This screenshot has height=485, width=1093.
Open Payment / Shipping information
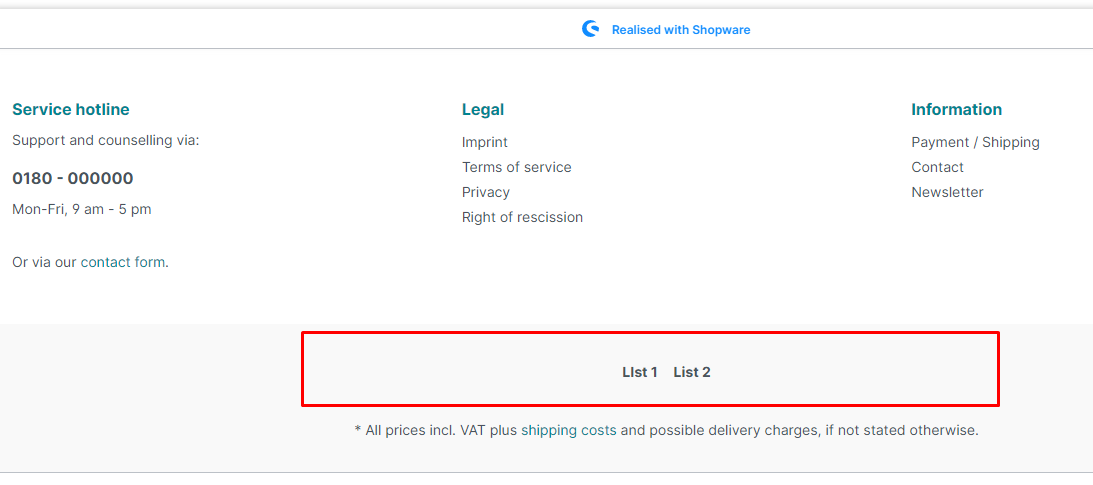(975, 142)
